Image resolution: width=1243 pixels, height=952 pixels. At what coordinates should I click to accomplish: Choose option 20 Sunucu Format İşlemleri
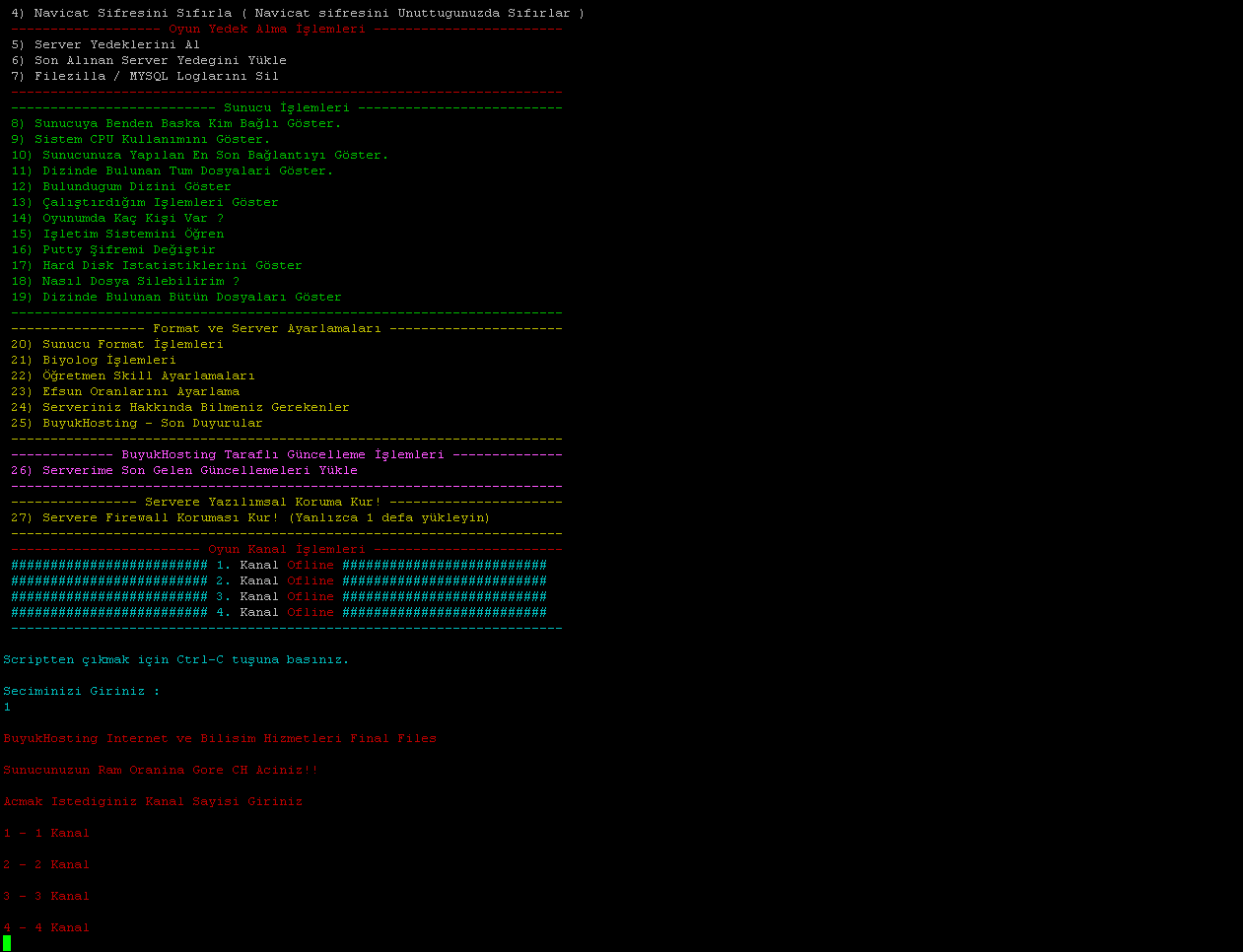[117, 344]
